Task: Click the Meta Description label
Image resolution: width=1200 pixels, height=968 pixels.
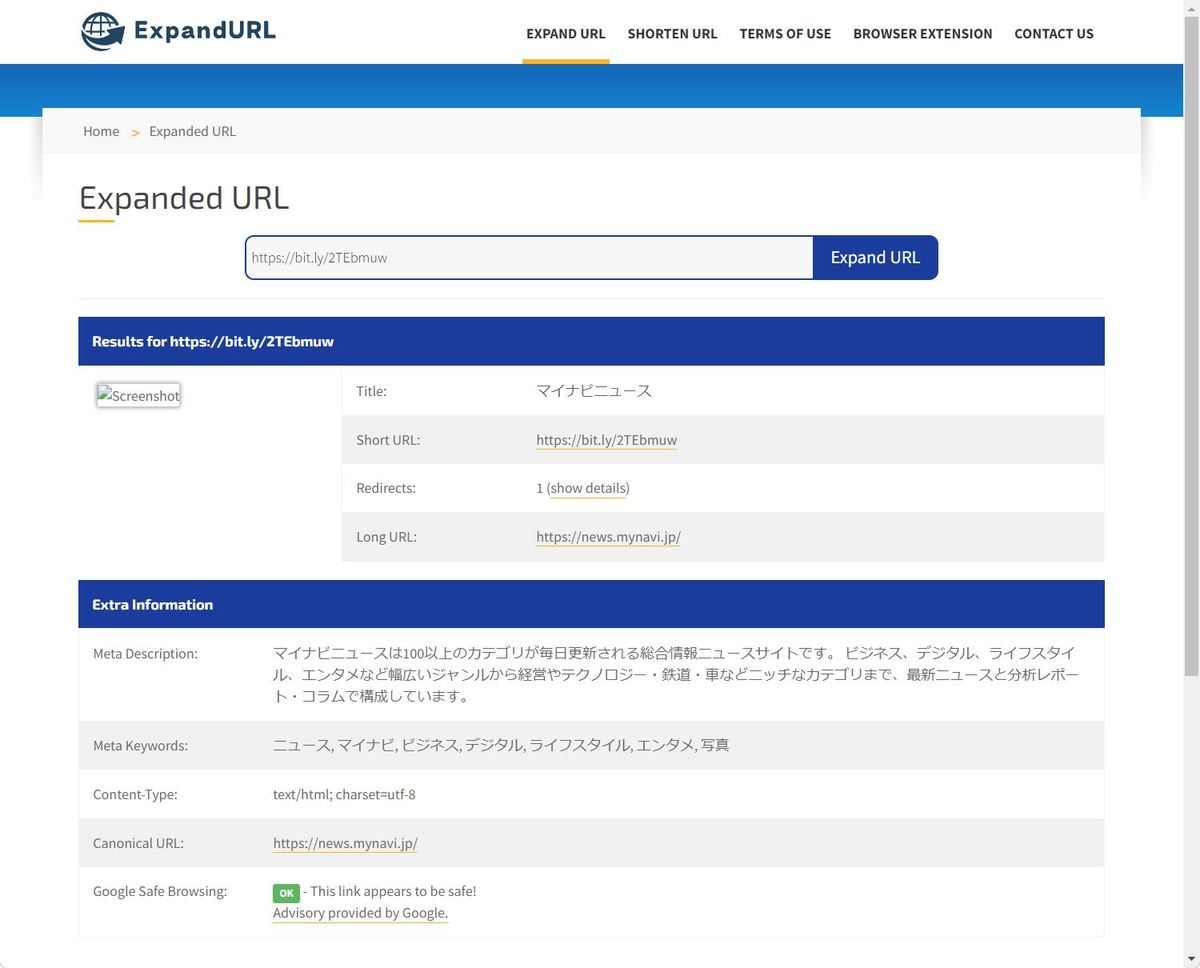Action: pos(145,654)
